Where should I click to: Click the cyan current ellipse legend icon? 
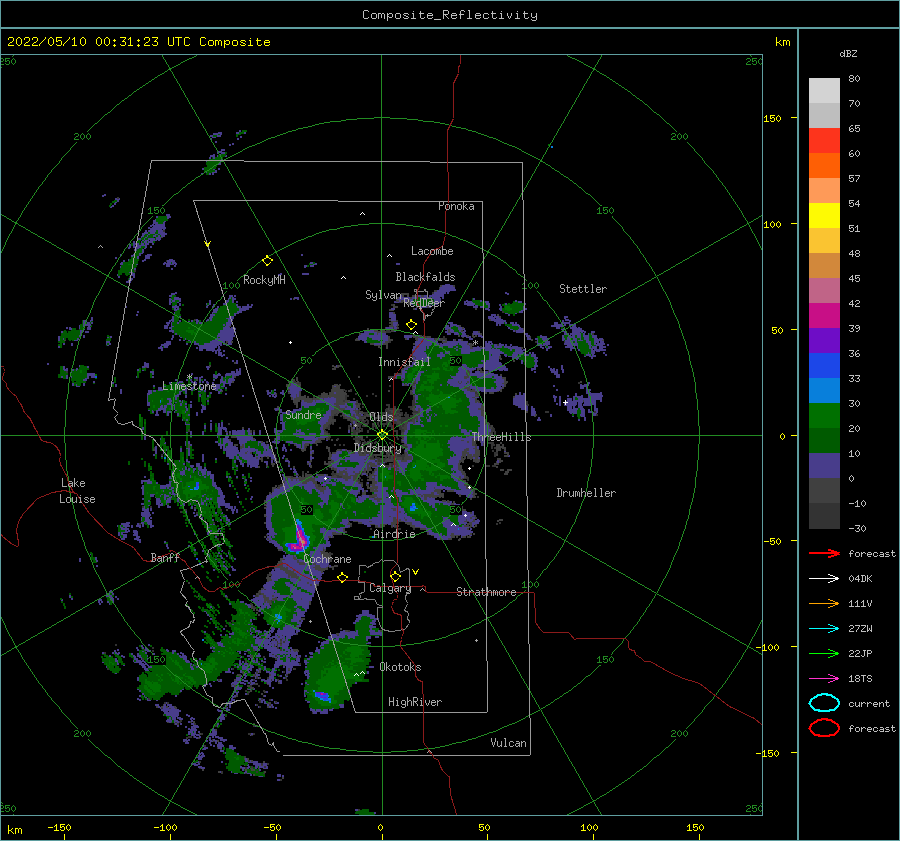pyautogui.click(x=824, y=703)
